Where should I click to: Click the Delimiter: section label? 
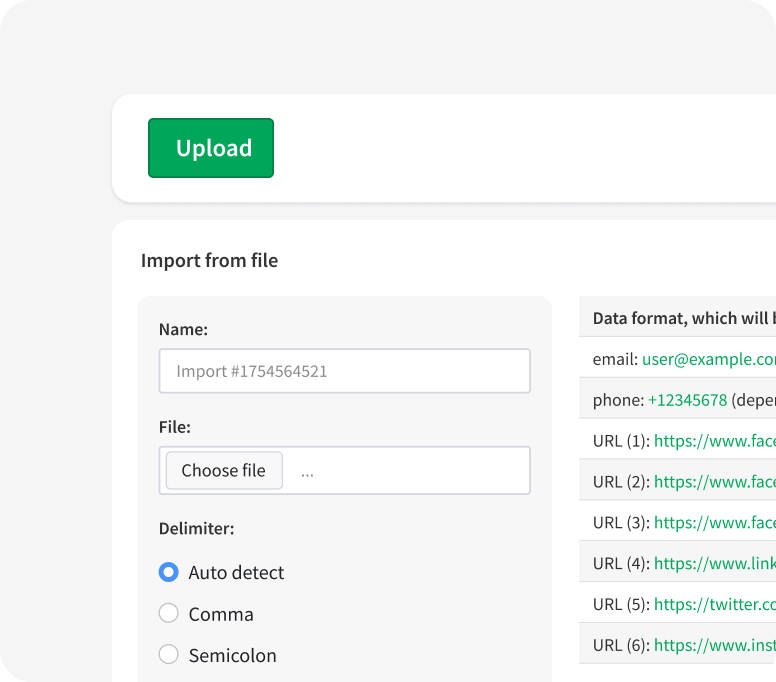pyautogui.click(x=196, y=529)
